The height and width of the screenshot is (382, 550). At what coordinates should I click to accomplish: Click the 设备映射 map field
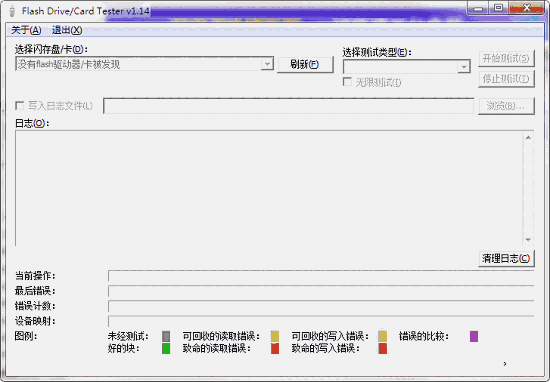tap(321, 321)
